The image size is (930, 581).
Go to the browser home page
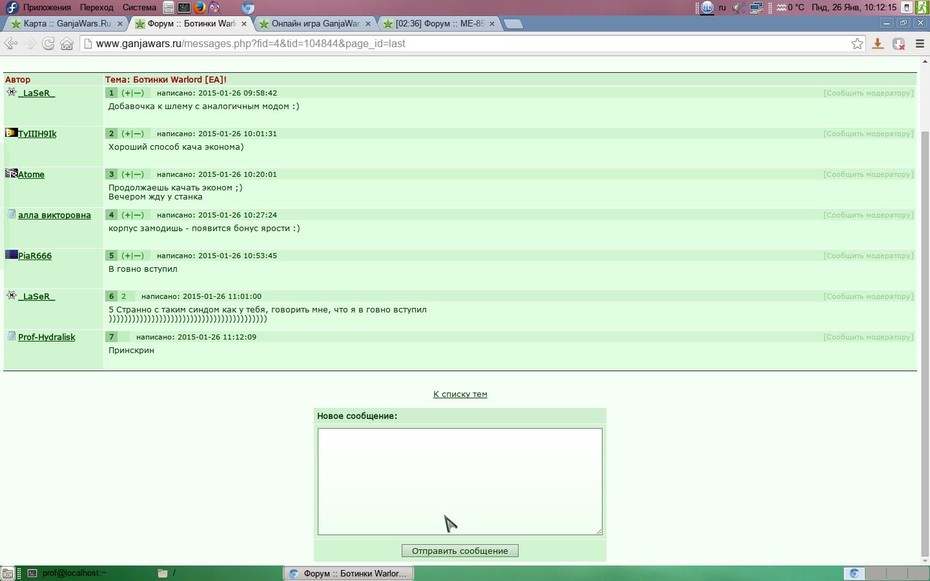67,43
